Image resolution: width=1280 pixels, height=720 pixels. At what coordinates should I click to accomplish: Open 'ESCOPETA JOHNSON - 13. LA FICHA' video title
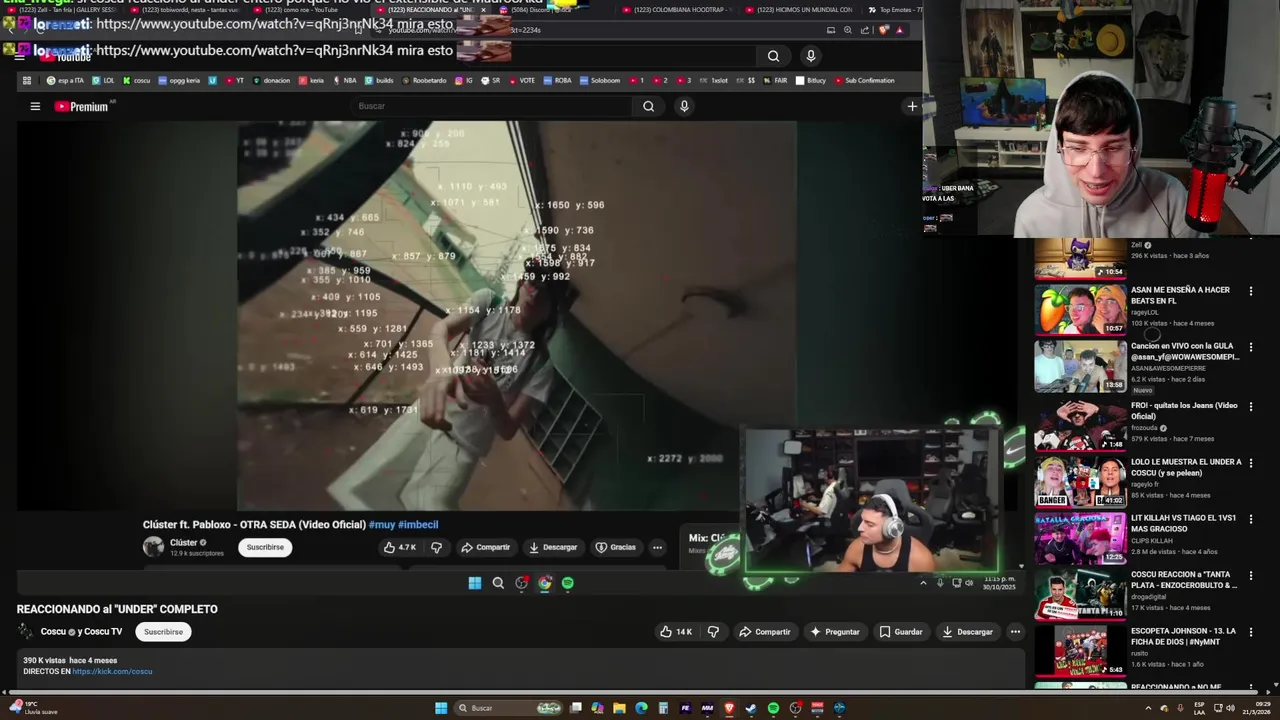coord(1184,636)
